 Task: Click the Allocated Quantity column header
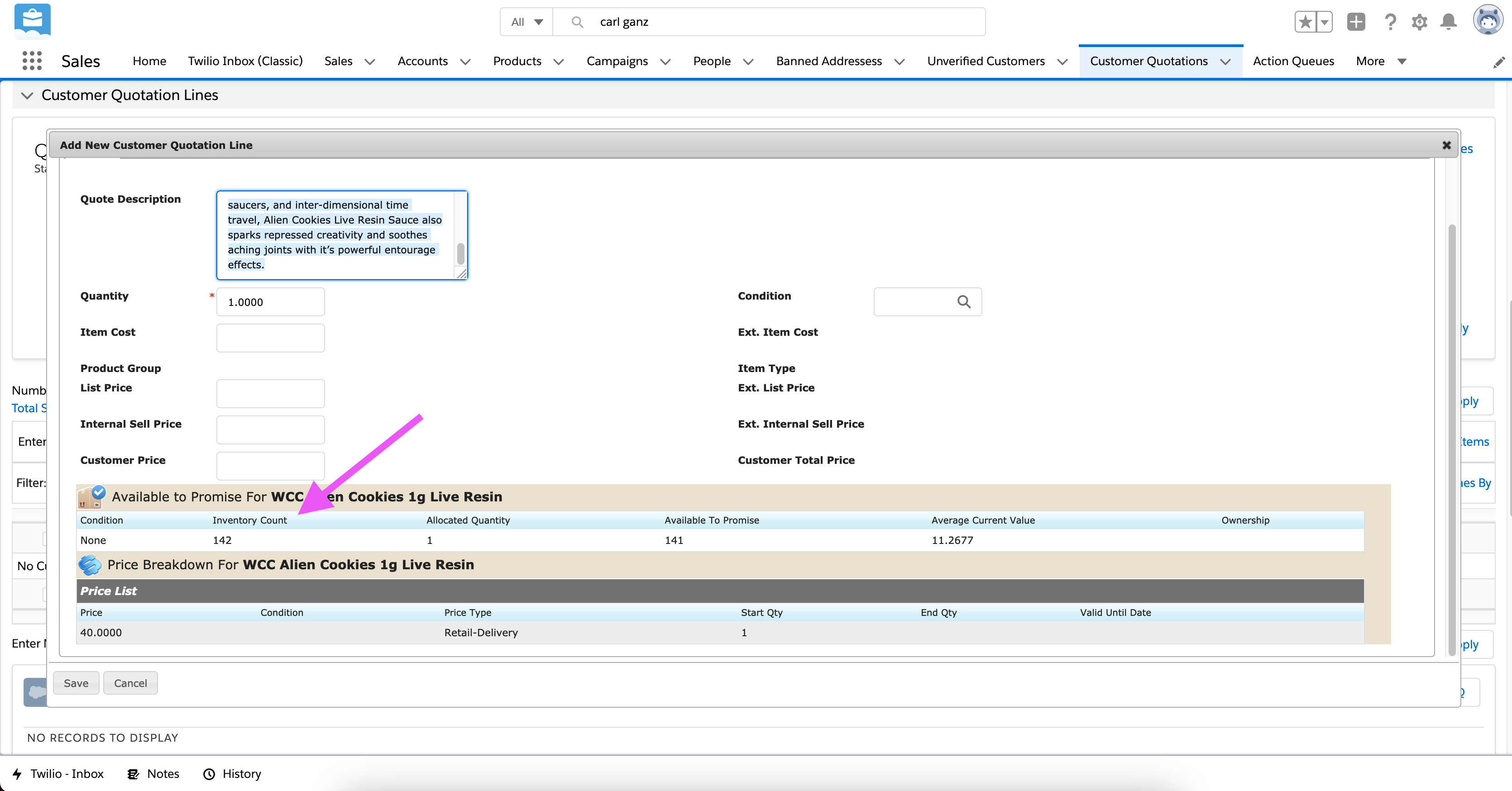click(468, 520)
